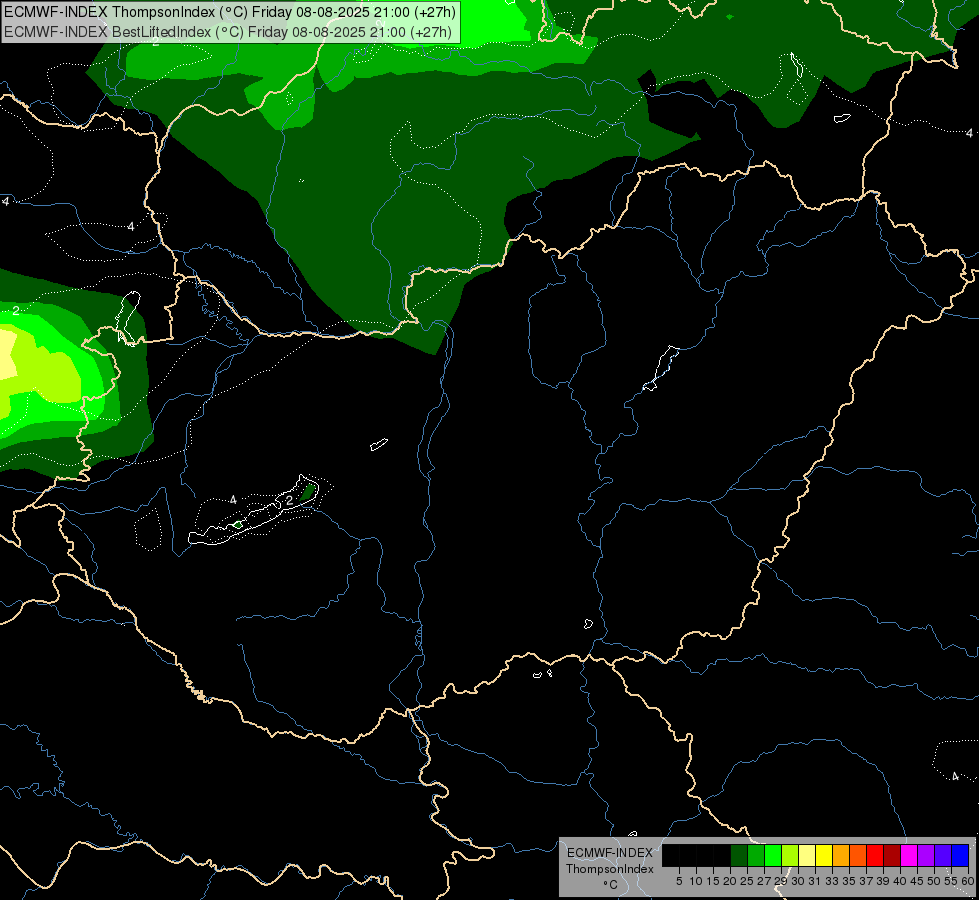This screenshot has height=900, width=979.
Task: Click the legend tick label 20
Action: (x=730, y=881)
